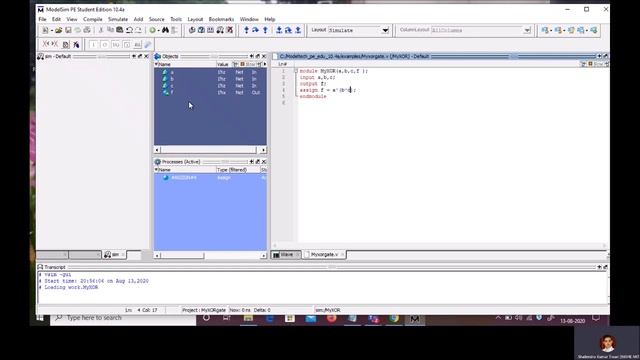Click the New file toolbar icon
This screenshot has height=360, width=640.
[x=45, y=30]
